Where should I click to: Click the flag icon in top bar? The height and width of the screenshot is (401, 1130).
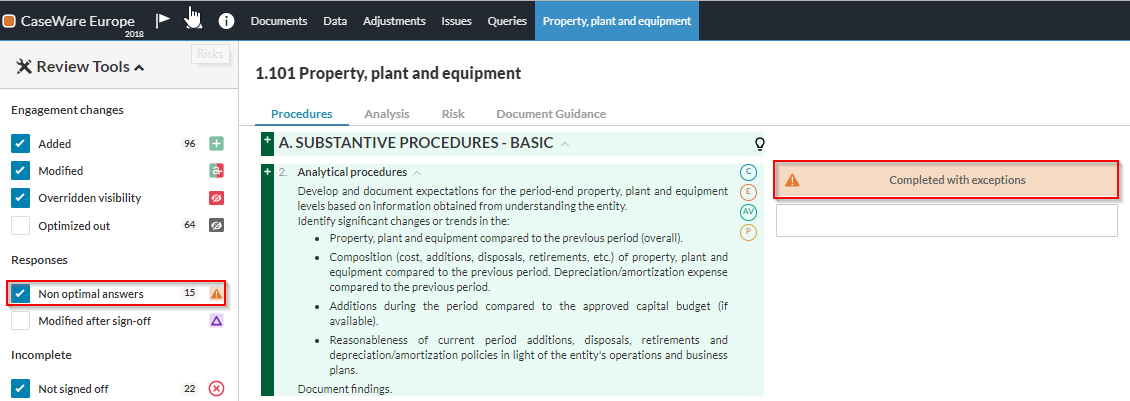163,20
